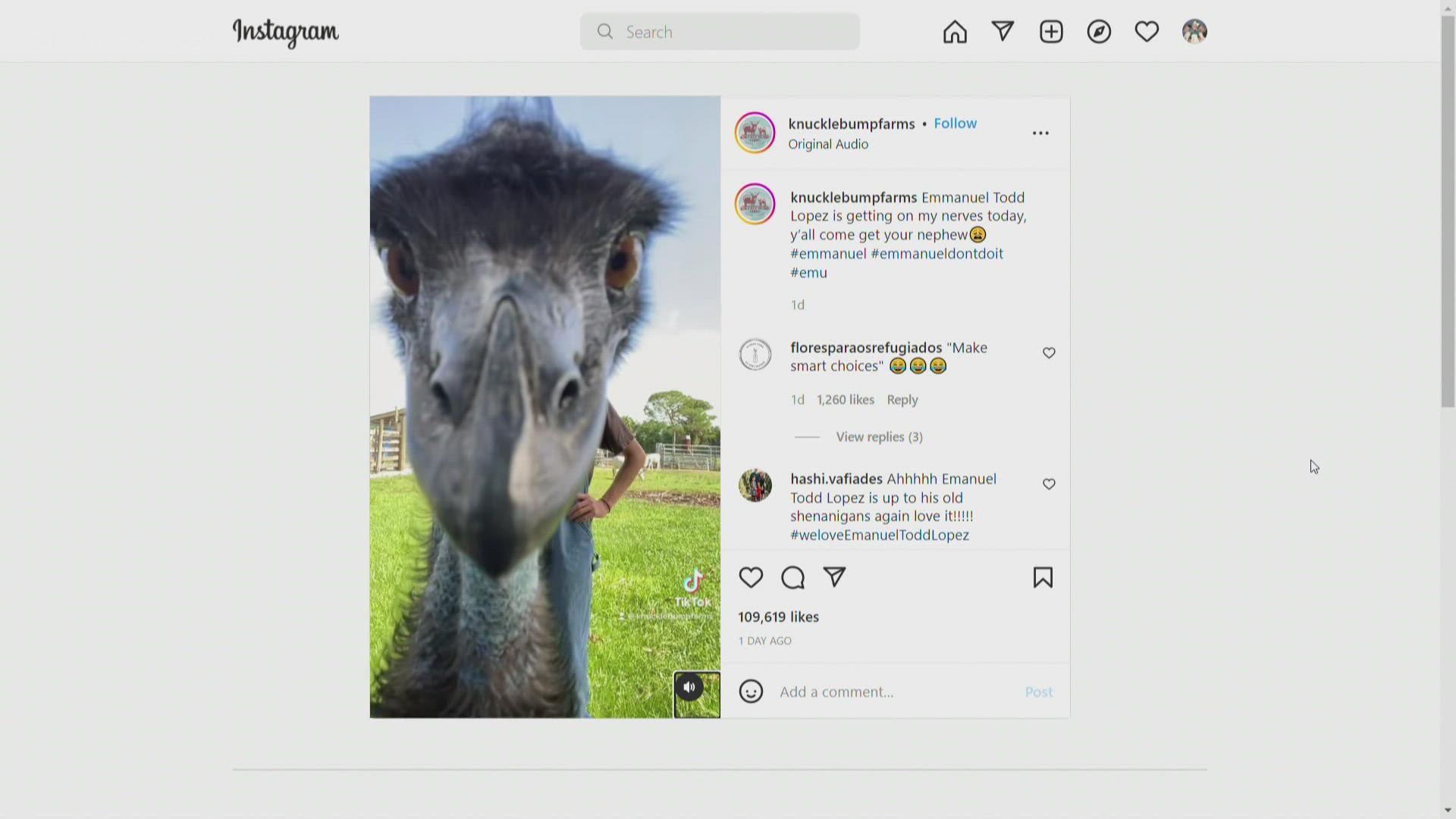Open the comment bubble icon below post

pyautogui.click(x=792, y=578)
